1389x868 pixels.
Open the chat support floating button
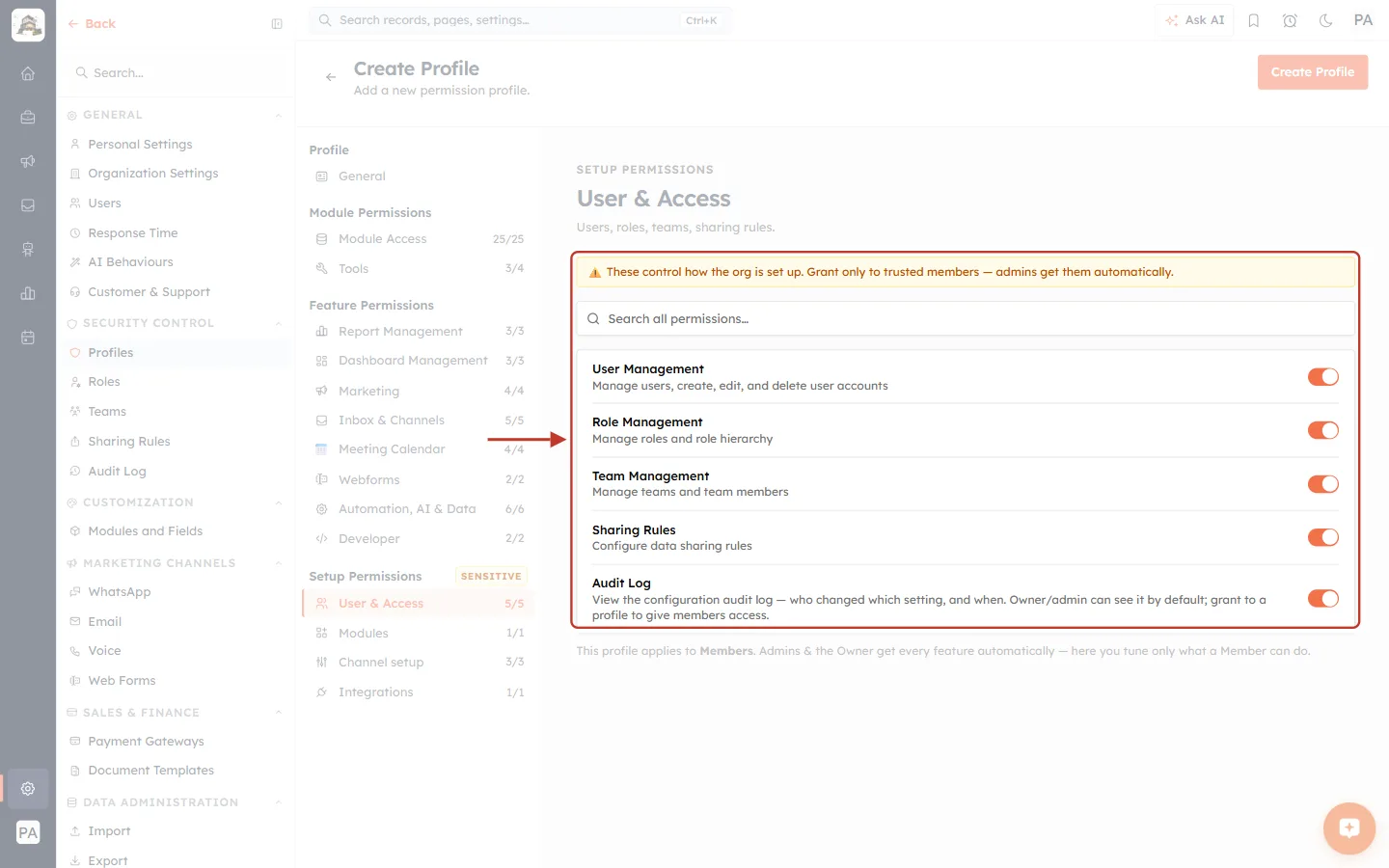pos(1349,828)
